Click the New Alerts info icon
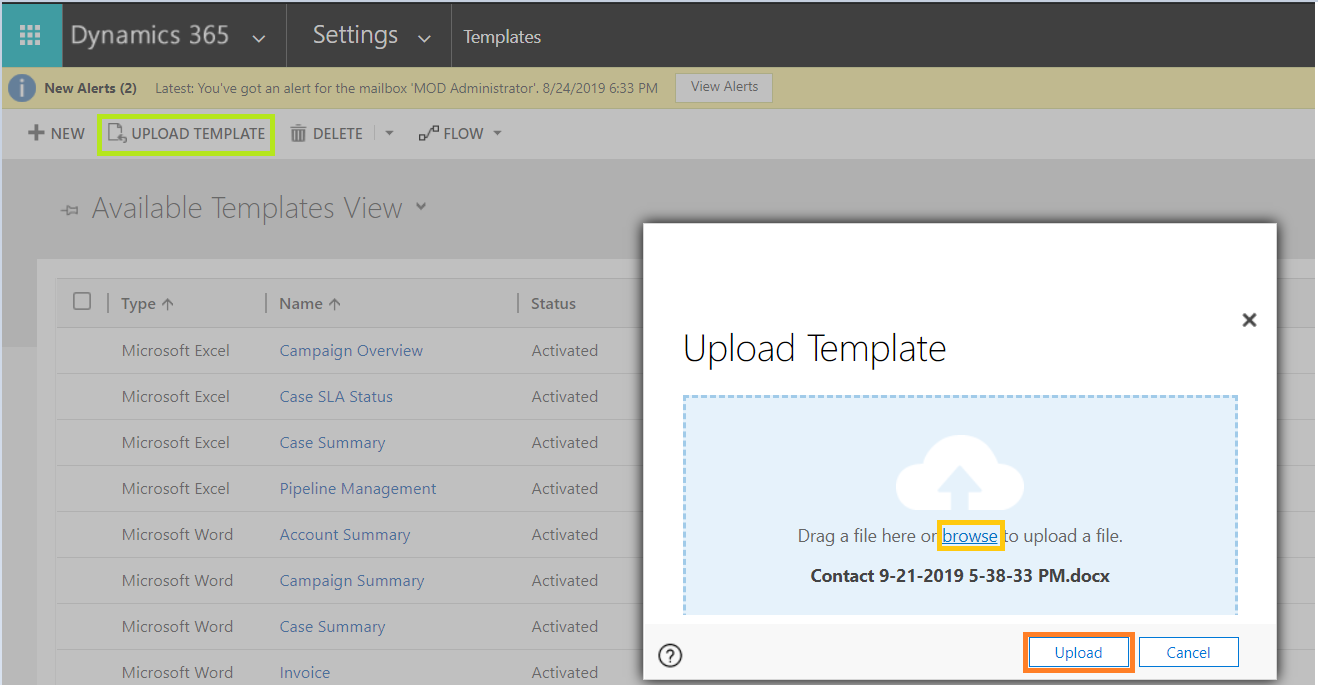Viewport: 1318px width, 685px height. [21, 87]
